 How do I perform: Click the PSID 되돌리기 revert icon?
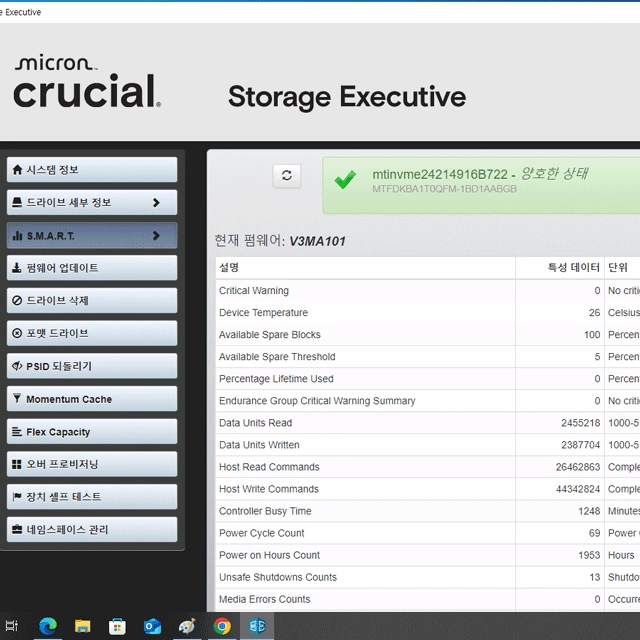17,366
